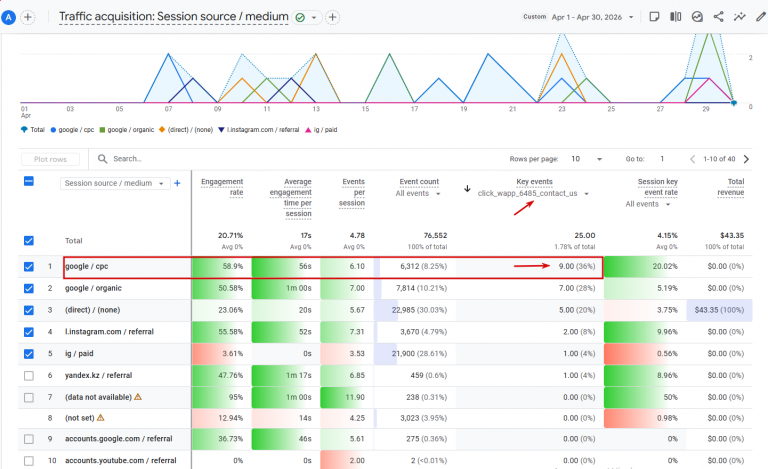This screenshot has height=469, width=768.
Task: Click the warning icon on the (not set) row
Action: pyautogui.click(x=100, y=418)
